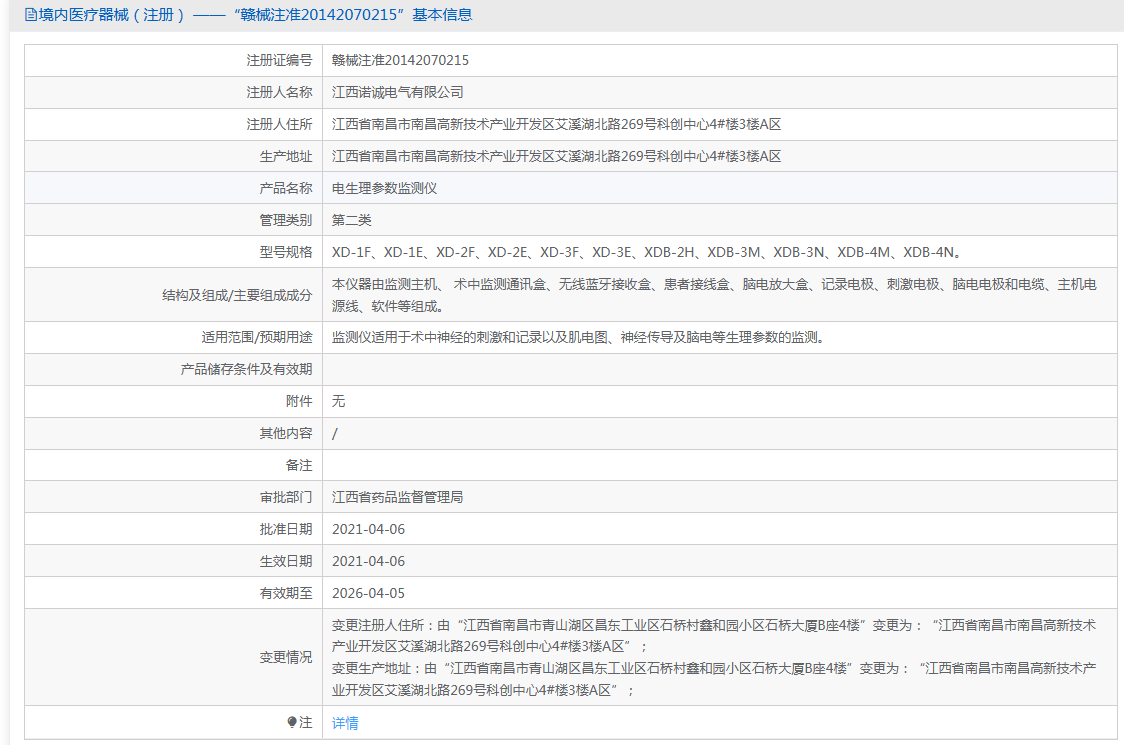Select the company name 江西诺诚电气有限公司
The image size is (1124, 745).
coord(397,92)
